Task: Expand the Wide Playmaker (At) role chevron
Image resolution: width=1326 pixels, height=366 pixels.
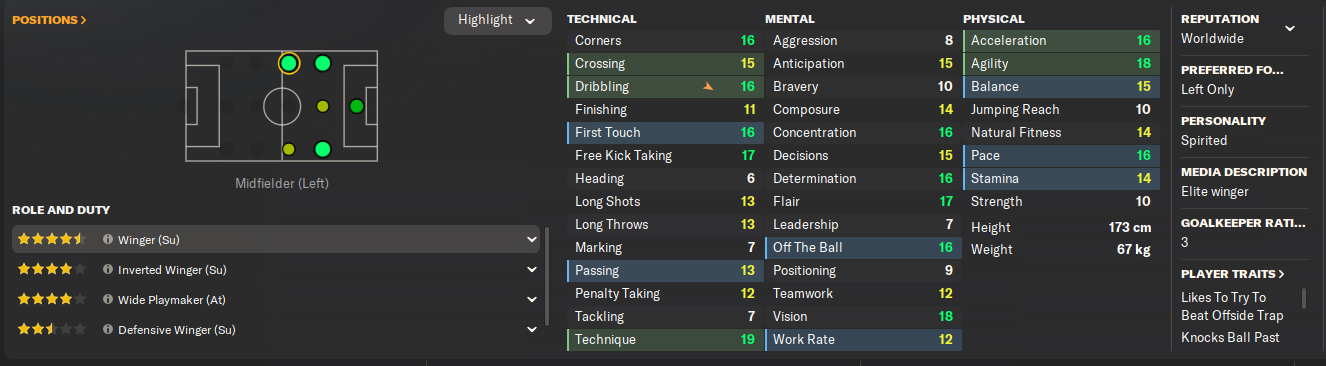Action: point(531,299)
